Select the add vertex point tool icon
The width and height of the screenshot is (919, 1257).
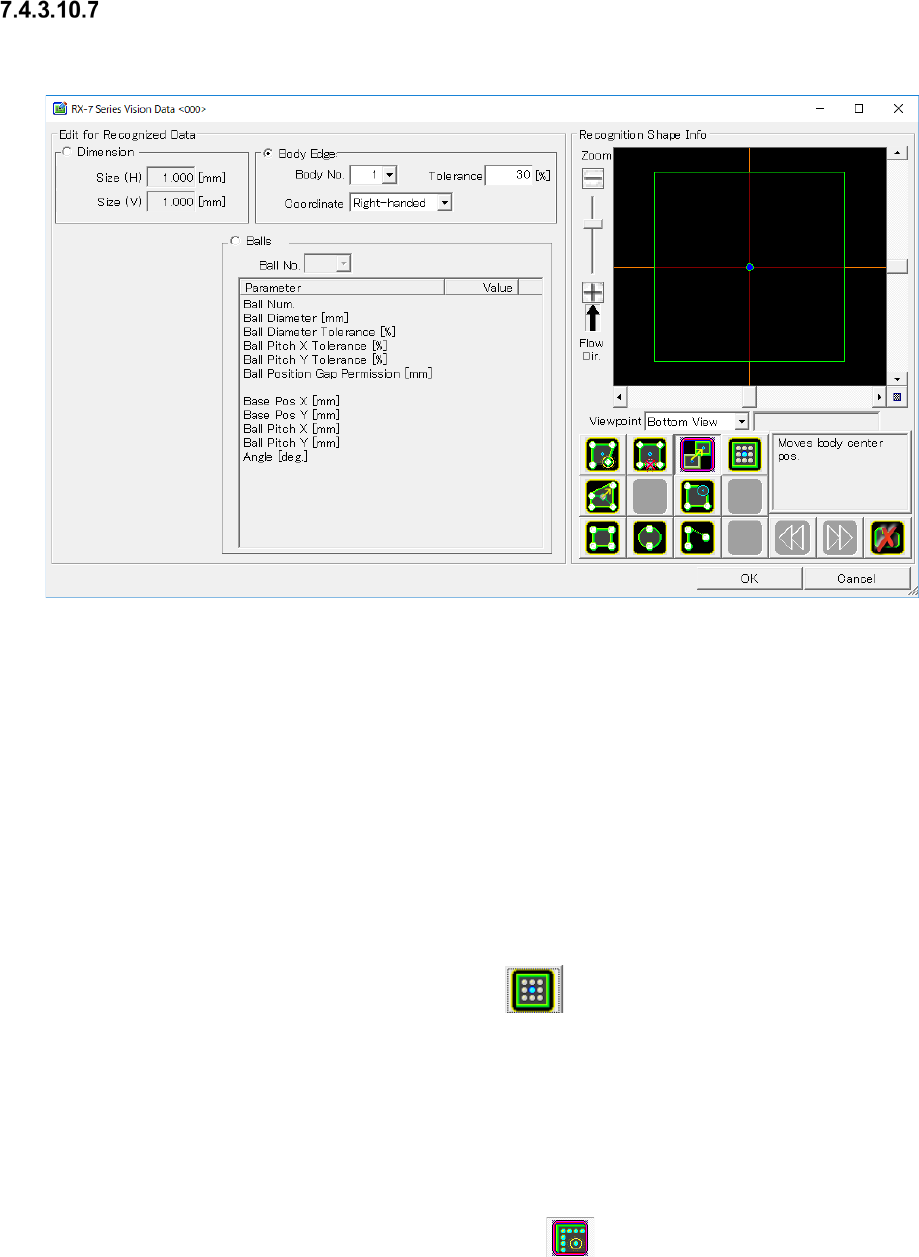tap(603, 455)
